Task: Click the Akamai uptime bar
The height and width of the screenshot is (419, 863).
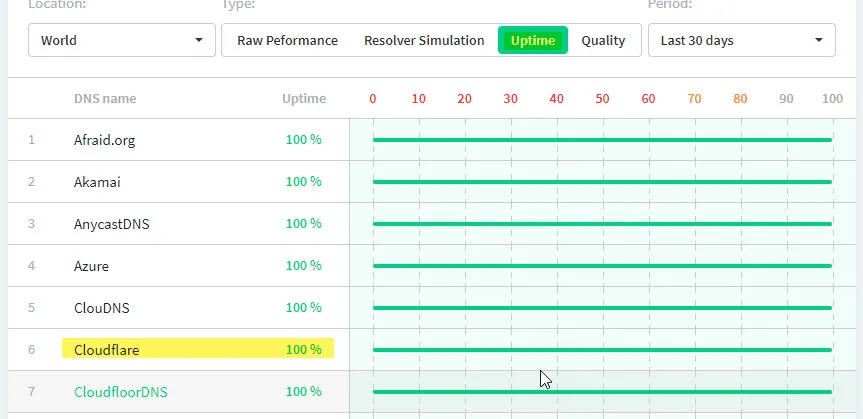Action: point(602,182)
